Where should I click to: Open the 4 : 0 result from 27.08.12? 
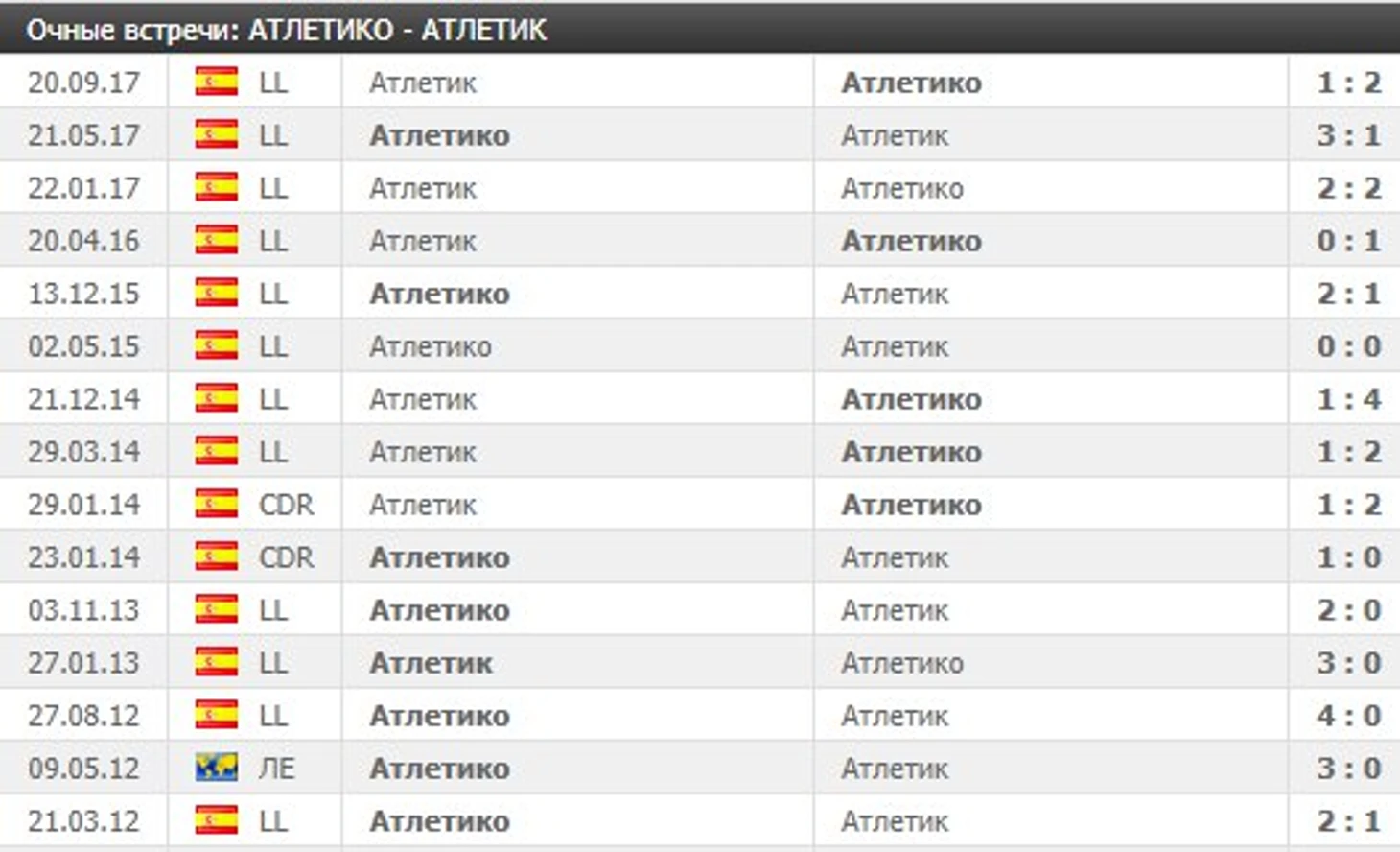1348,716
